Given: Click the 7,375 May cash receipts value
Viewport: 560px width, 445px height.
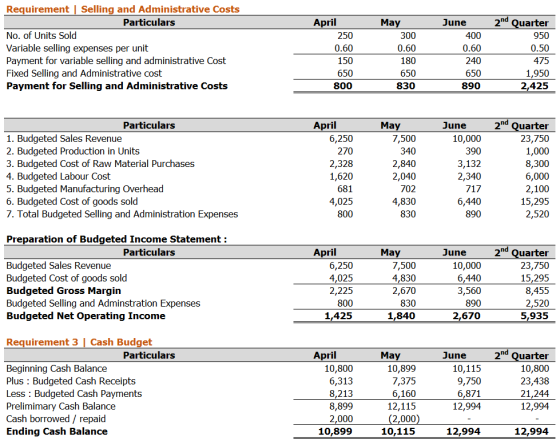Looking at the screenshot, I should (x=404, y=381).
